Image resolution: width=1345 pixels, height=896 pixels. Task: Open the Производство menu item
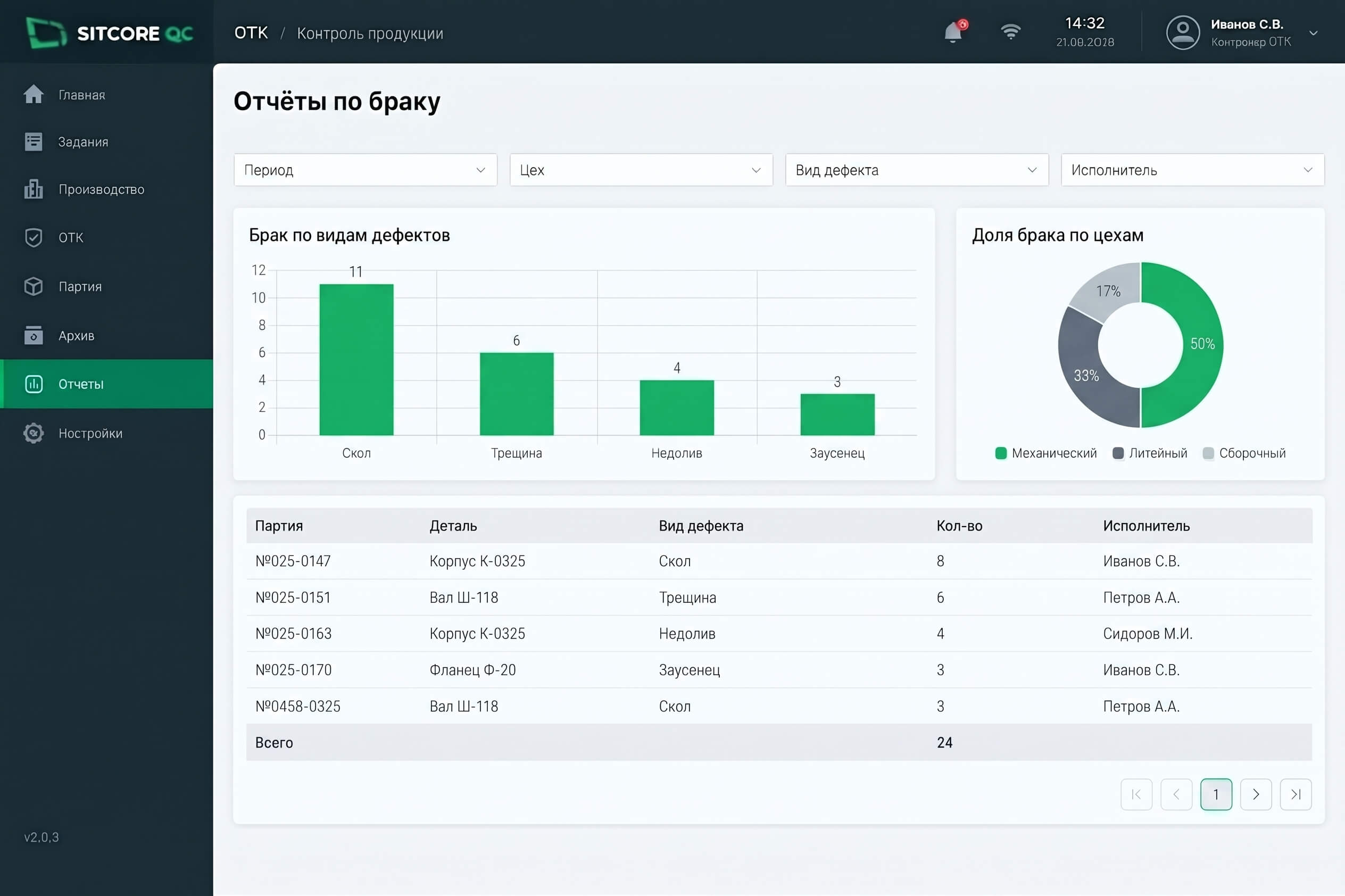tap(107, 189)
